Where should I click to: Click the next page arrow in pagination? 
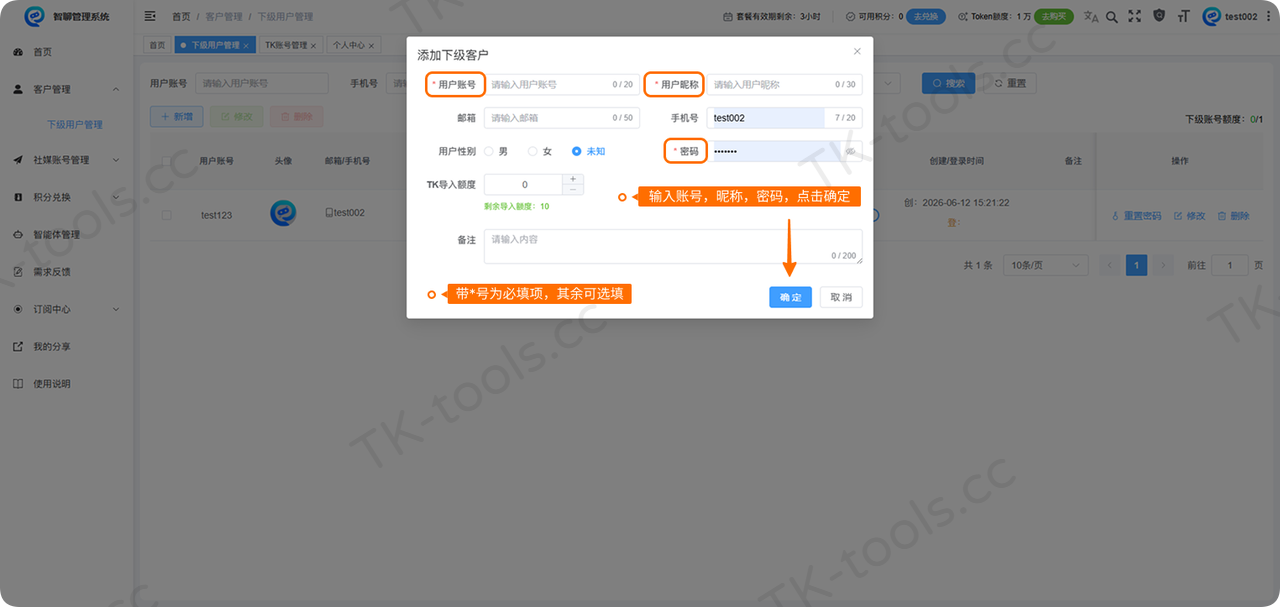(1163, 265)
